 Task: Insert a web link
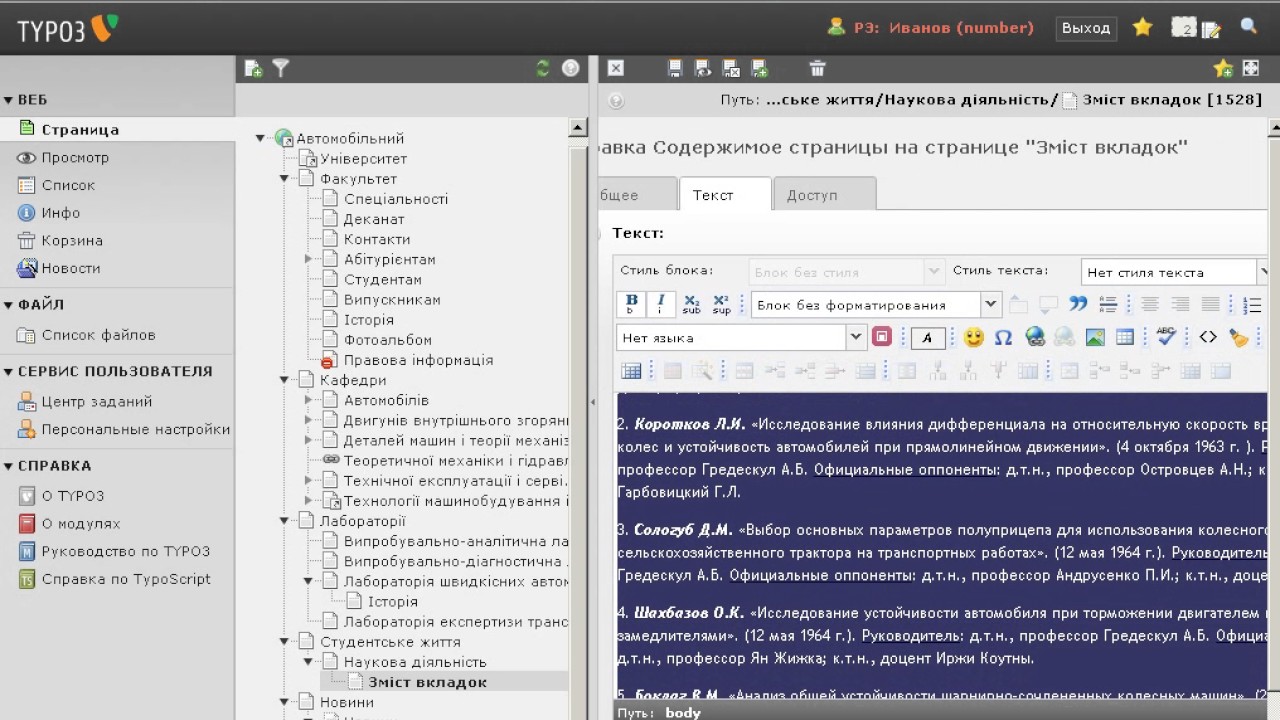tap(1035, 337)
